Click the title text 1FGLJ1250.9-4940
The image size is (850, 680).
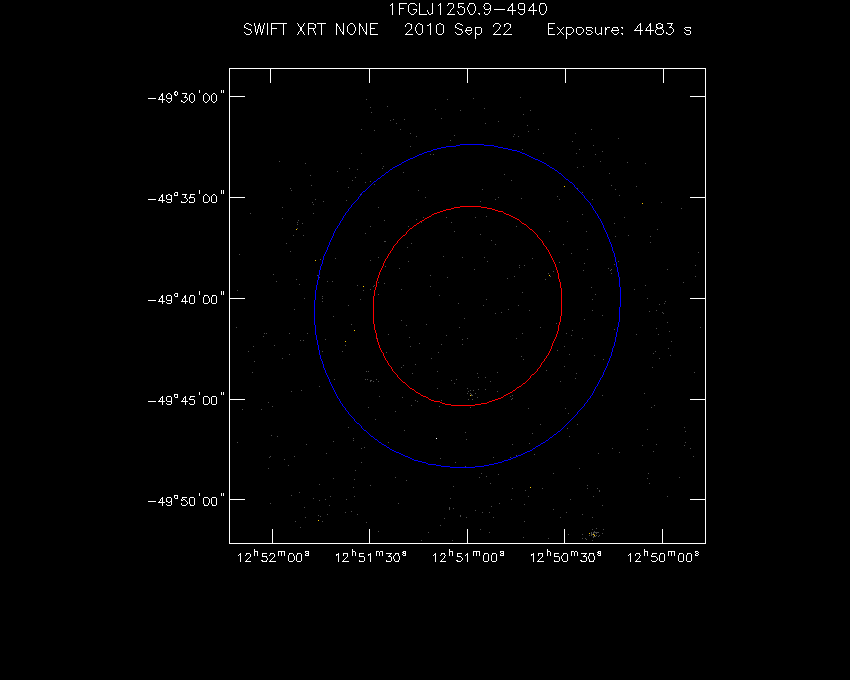pyautogui.click(x=468, y=9)
